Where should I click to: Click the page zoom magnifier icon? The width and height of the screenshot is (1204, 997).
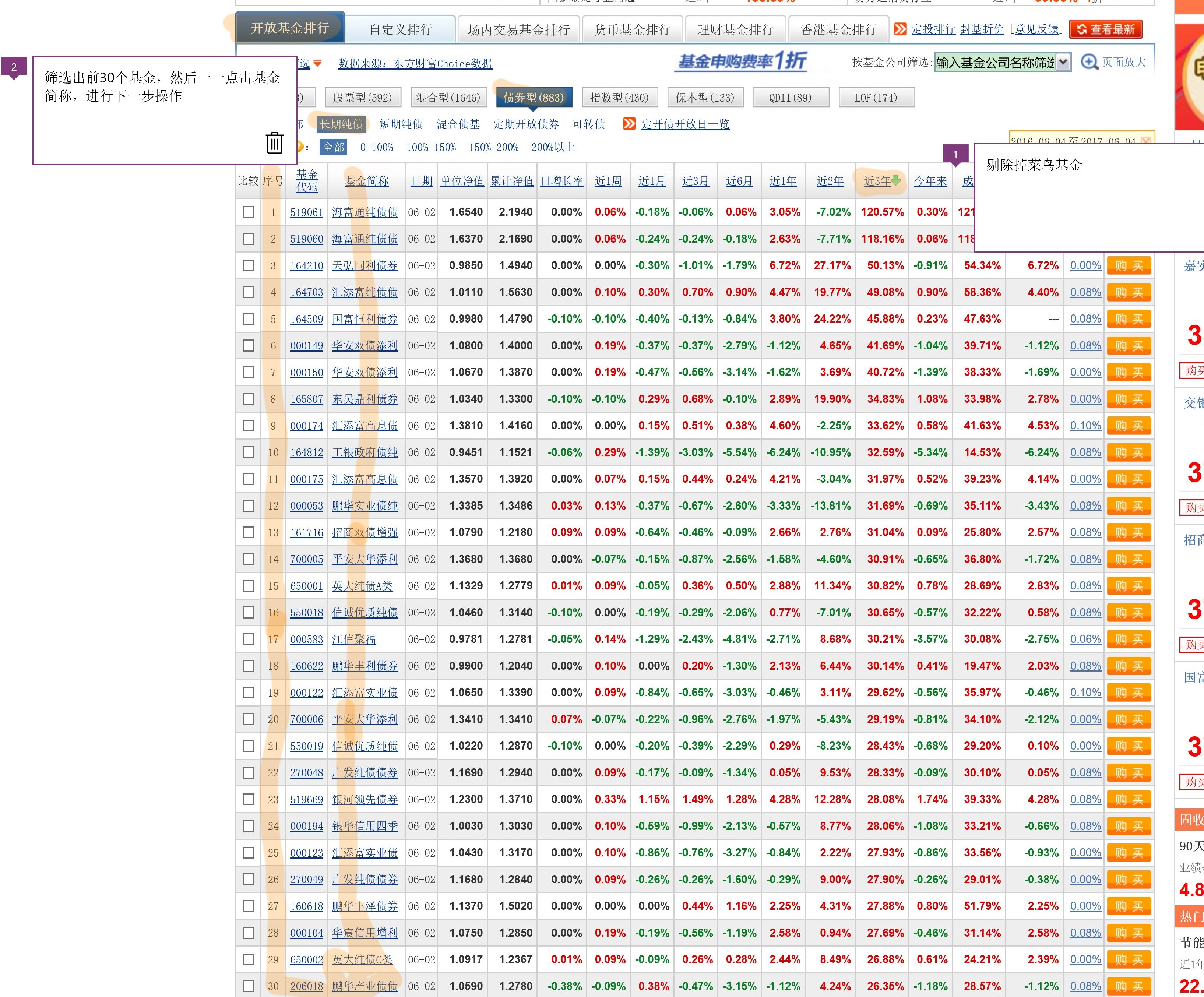point(1089,62)
